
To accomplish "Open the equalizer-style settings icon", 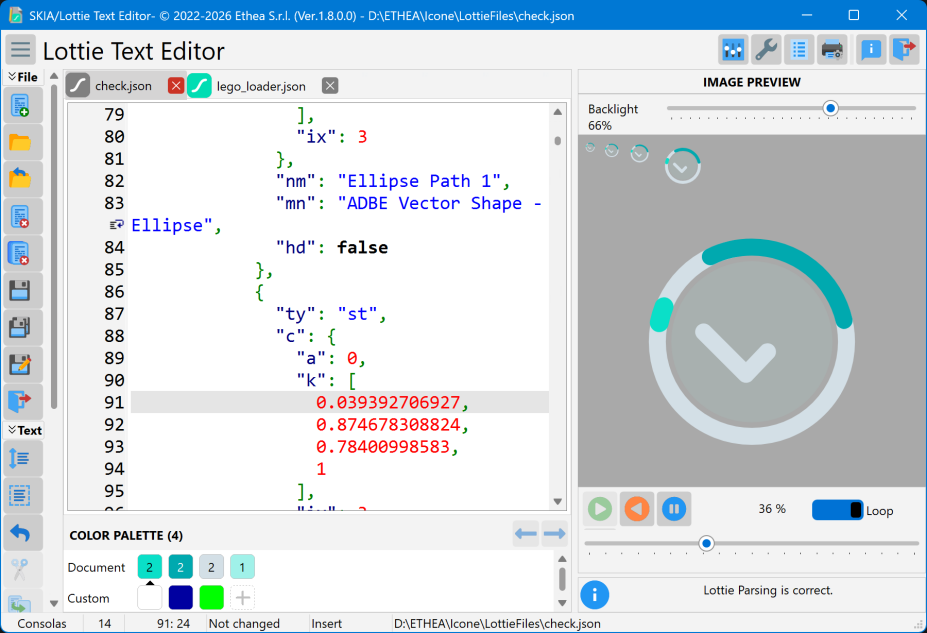I will (x=733, y=50).
